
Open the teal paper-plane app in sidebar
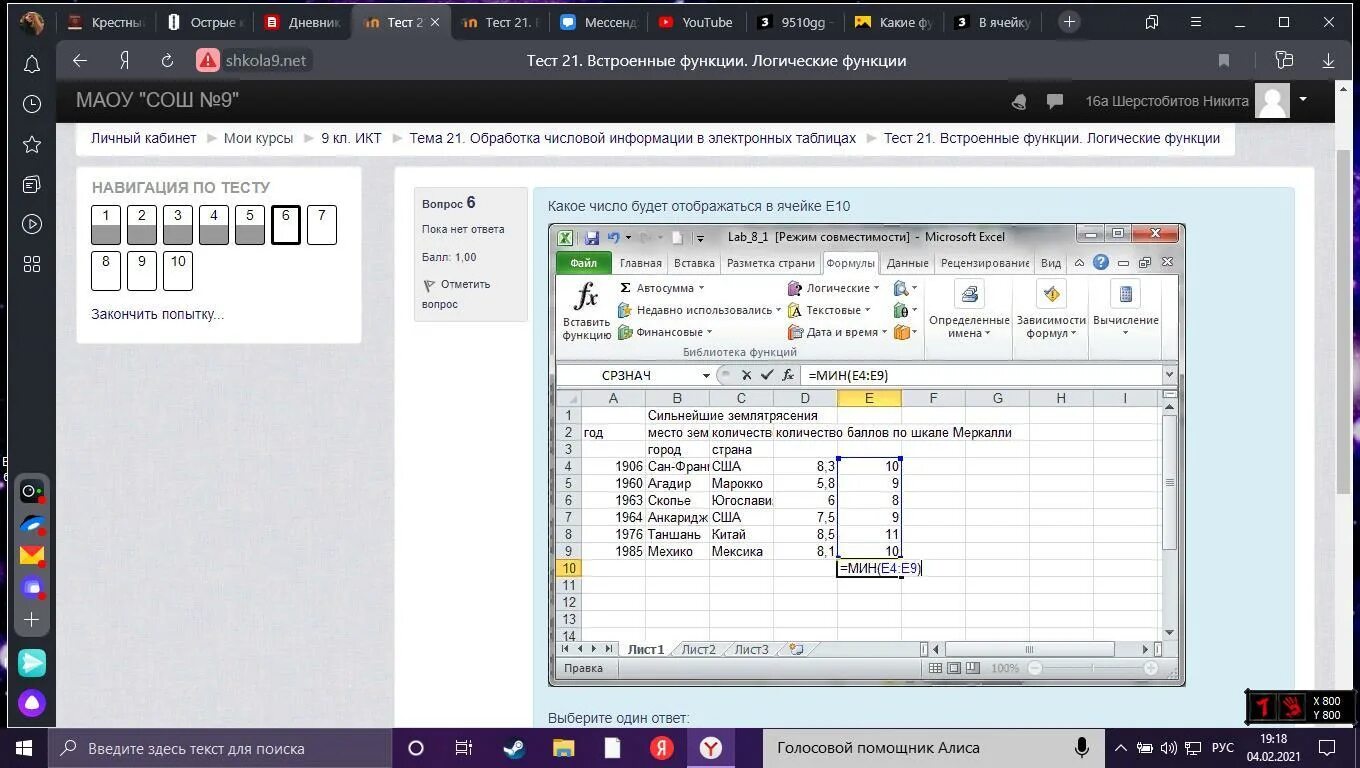tap(31, 662)
